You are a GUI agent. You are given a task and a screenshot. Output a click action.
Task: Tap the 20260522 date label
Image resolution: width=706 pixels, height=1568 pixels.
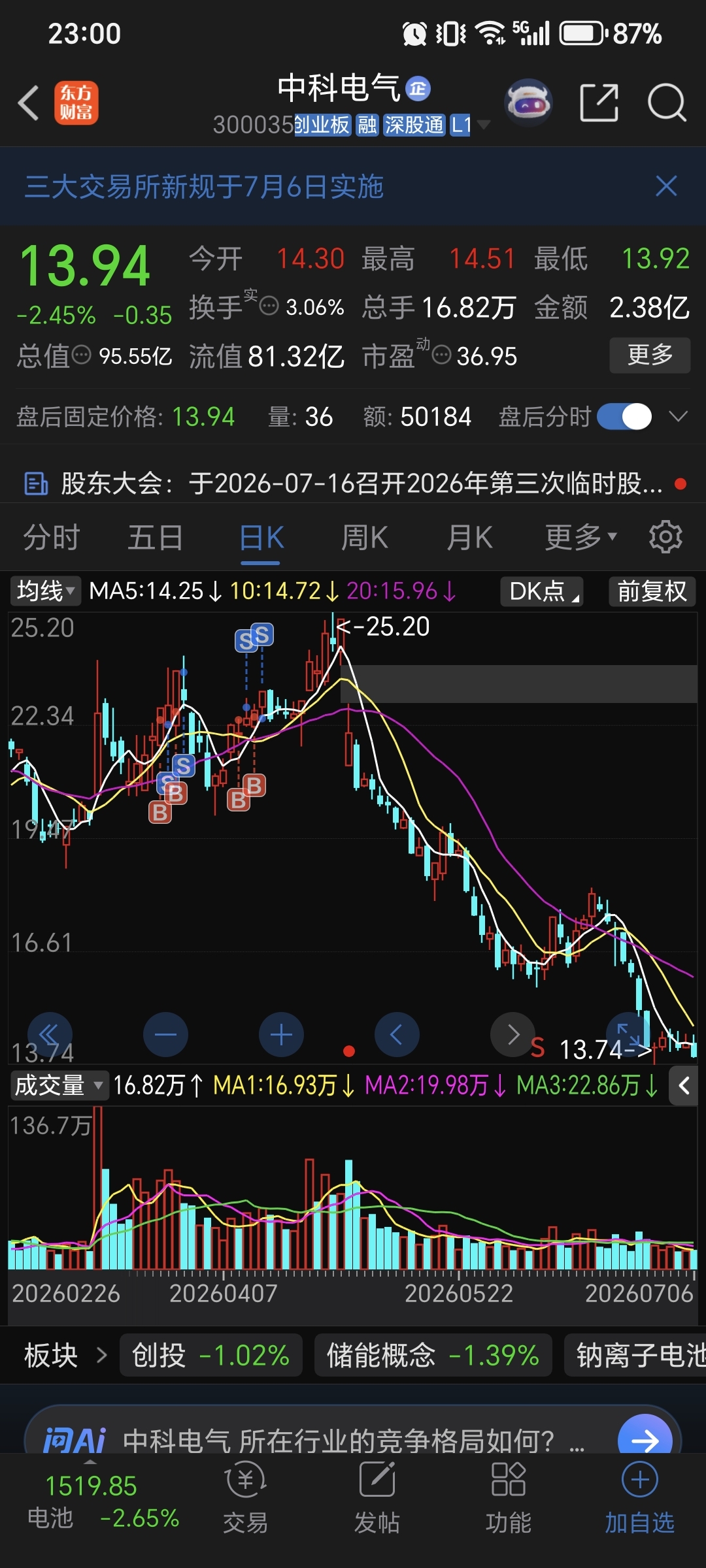point(459,1294)
